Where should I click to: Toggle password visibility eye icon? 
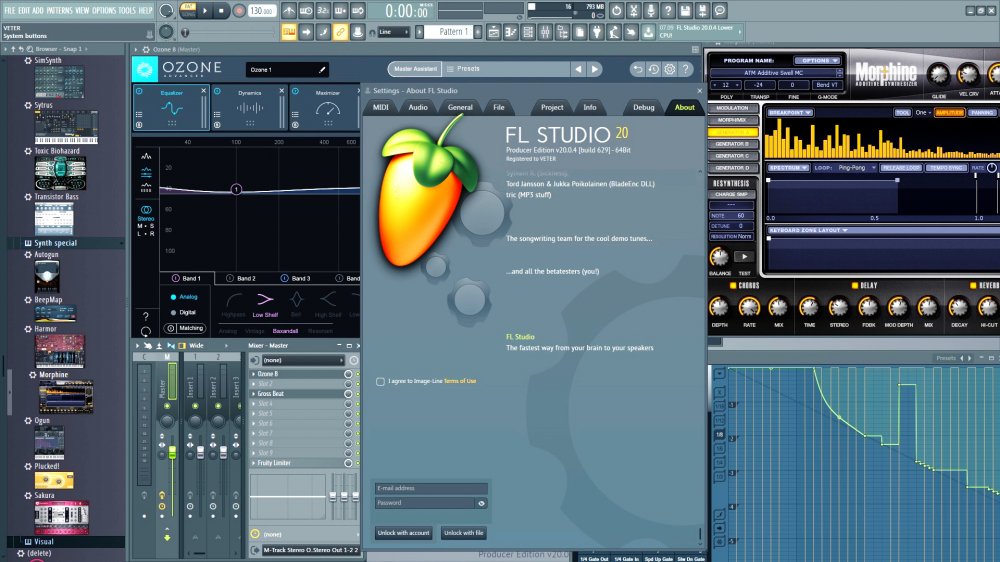482,503
